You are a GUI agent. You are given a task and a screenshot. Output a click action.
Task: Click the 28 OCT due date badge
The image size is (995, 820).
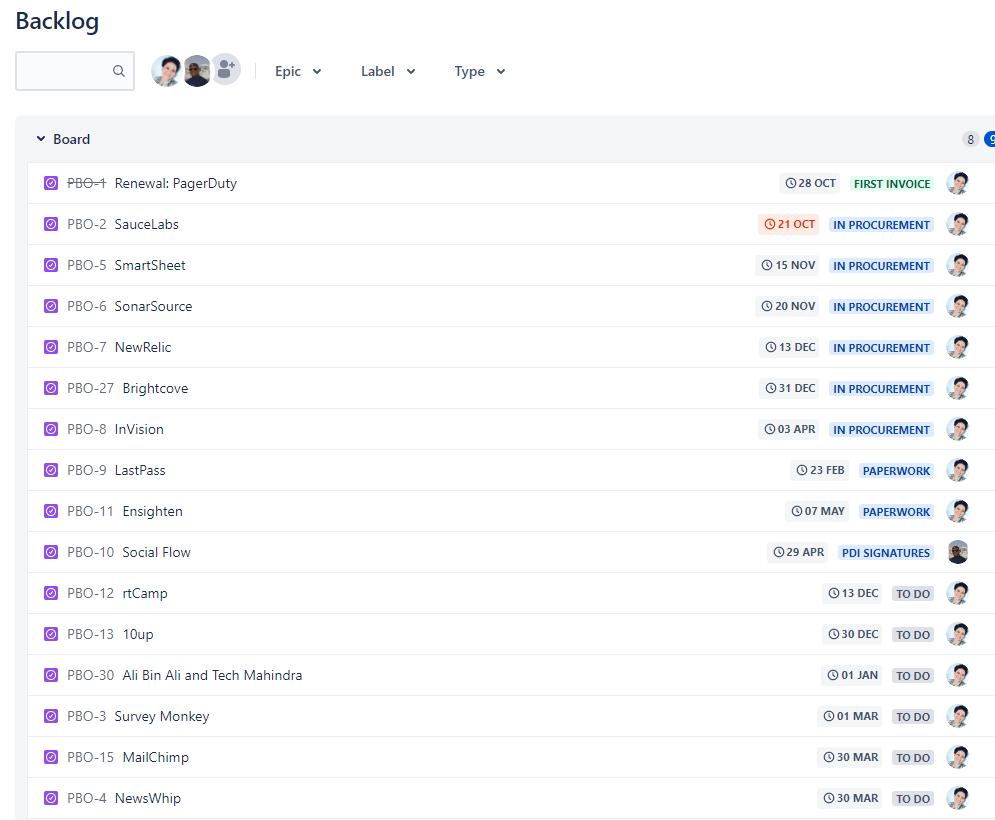click(x=810, y=183)
